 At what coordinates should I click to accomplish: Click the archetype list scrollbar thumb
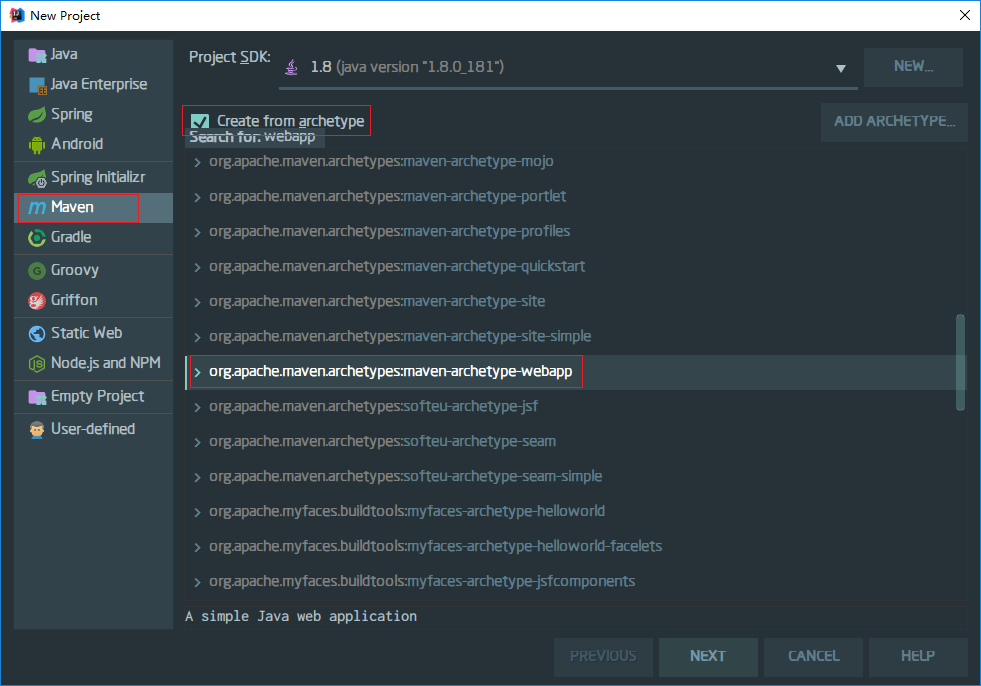(x=960, y=363)
